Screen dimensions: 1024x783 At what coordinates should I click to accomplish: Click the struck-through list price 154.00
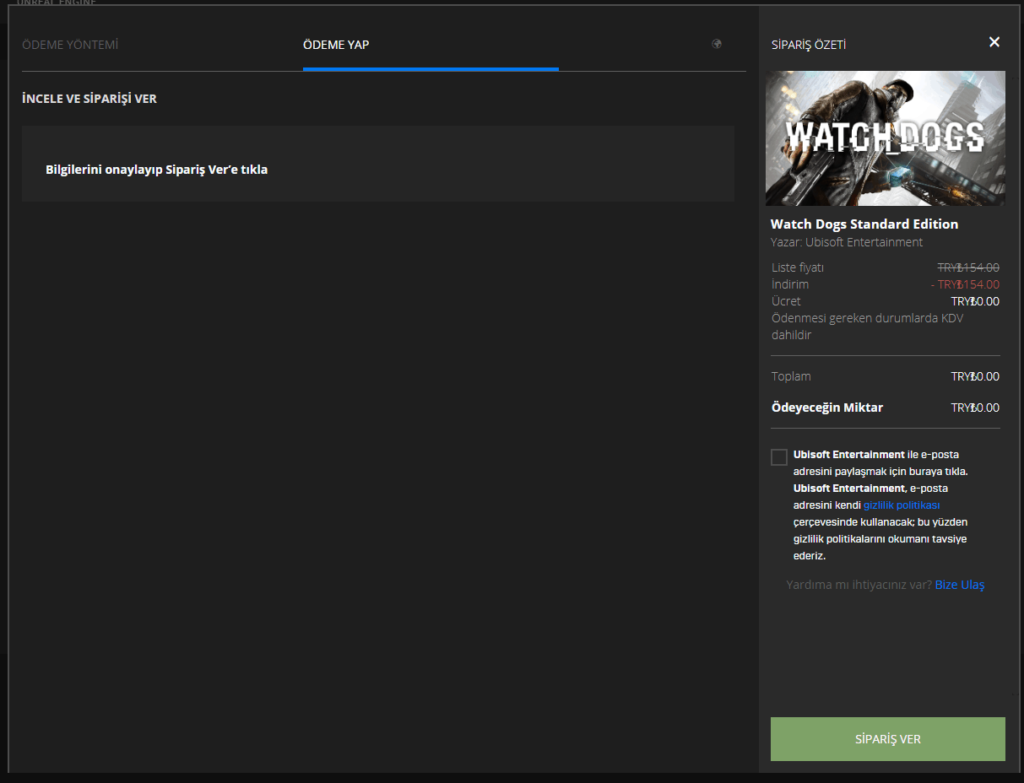click(x=968, y=268)
